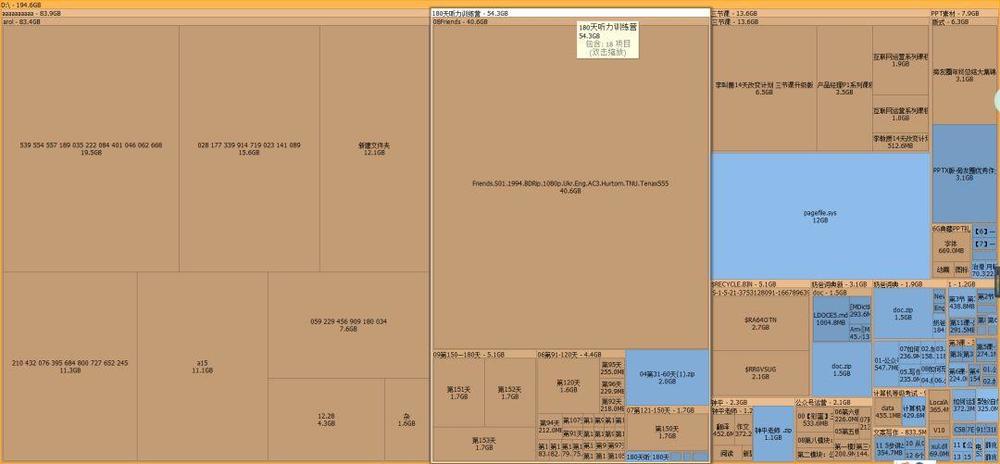Click the PPT素材 - 7.9GB header
The image size is (1000, 464).
(964, 13)
